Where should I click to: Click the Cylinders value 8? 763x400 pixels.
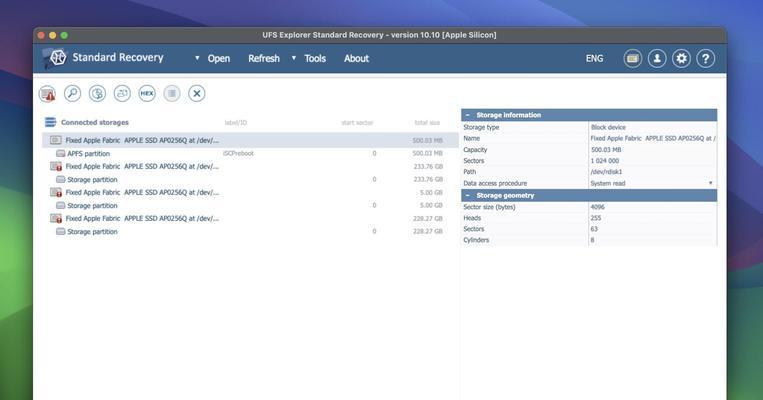click(592, 240)
